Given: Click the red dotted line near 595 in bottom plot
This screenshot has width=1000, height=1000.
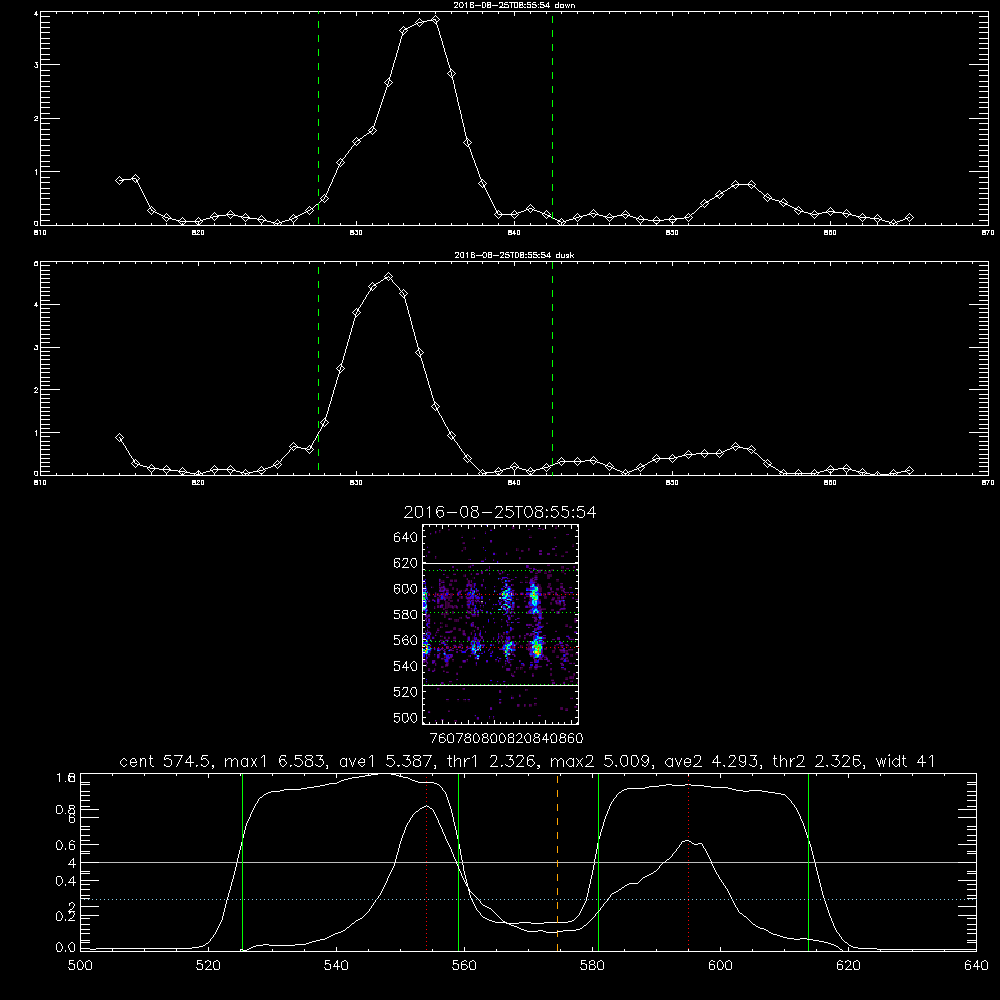Looking at the screenshot, I should (x=689, y=863).
